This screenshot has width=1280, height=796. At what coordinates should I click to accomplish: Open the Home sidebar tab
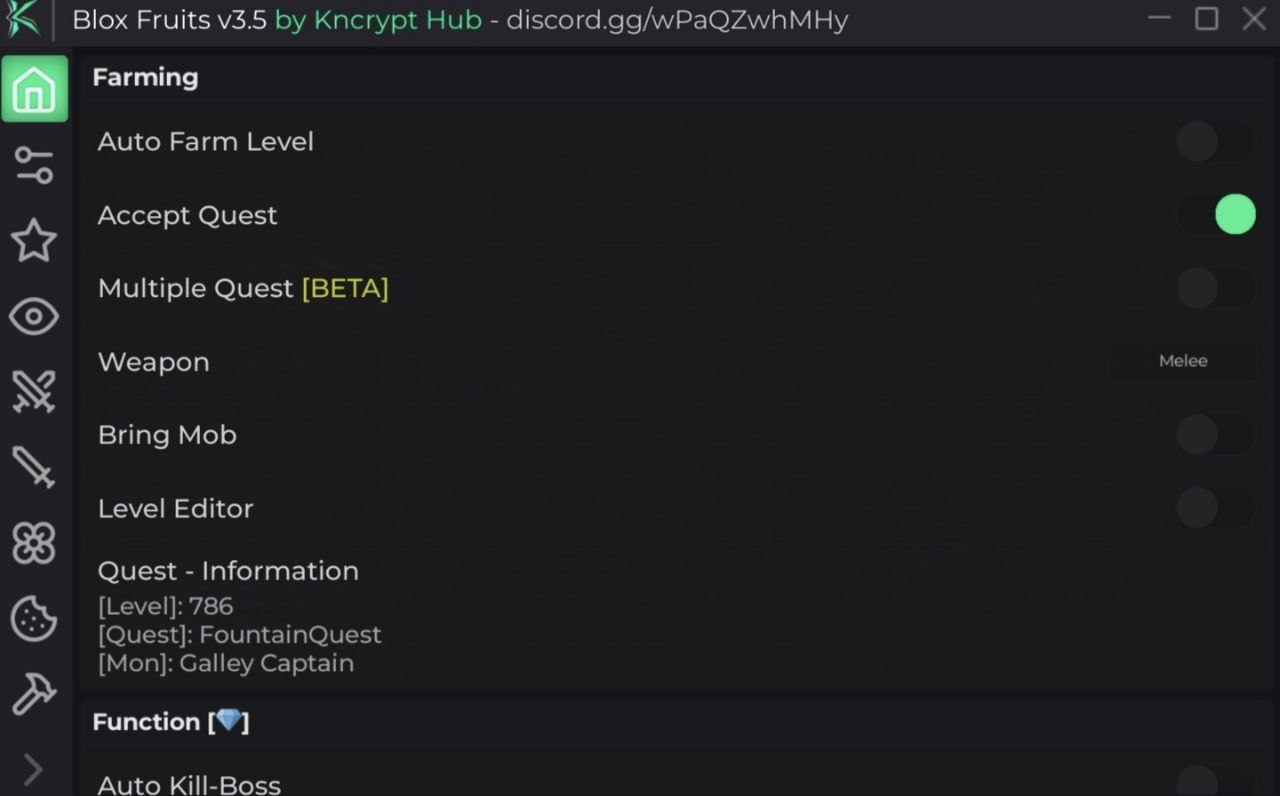tap(34, 90)
